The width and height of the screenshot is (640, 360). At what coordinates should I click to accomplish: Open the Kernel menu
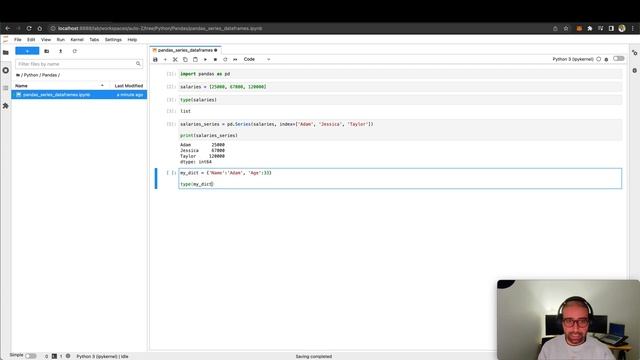pos(77,40)
